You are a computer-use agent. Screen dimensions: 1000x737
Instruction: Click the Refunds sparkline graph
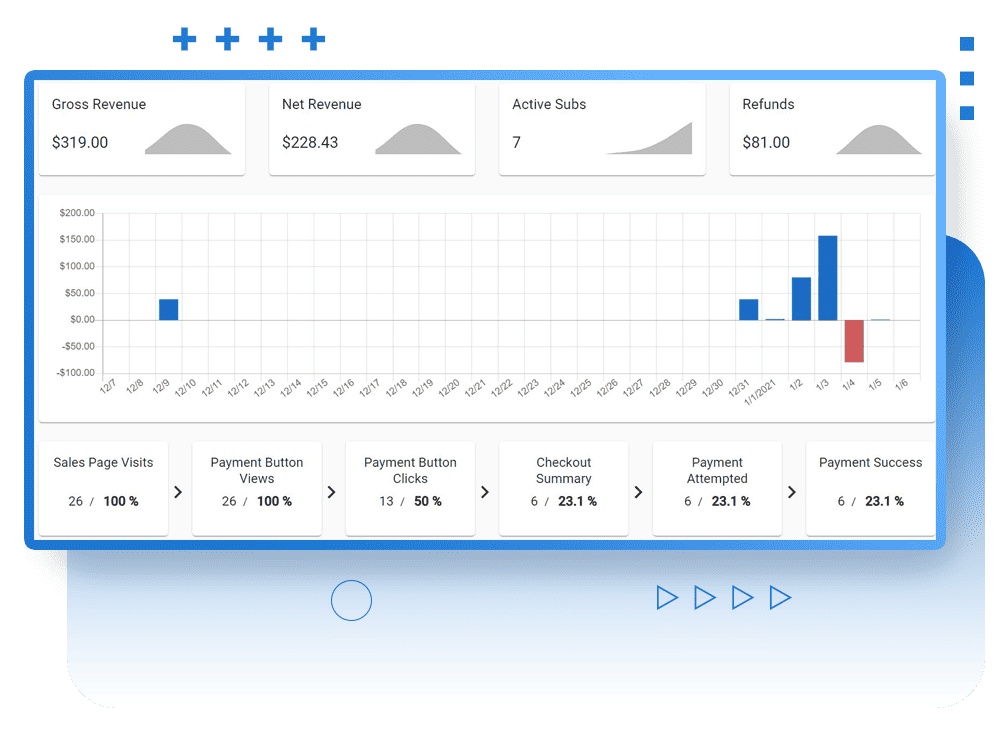[x=878, y=141]
